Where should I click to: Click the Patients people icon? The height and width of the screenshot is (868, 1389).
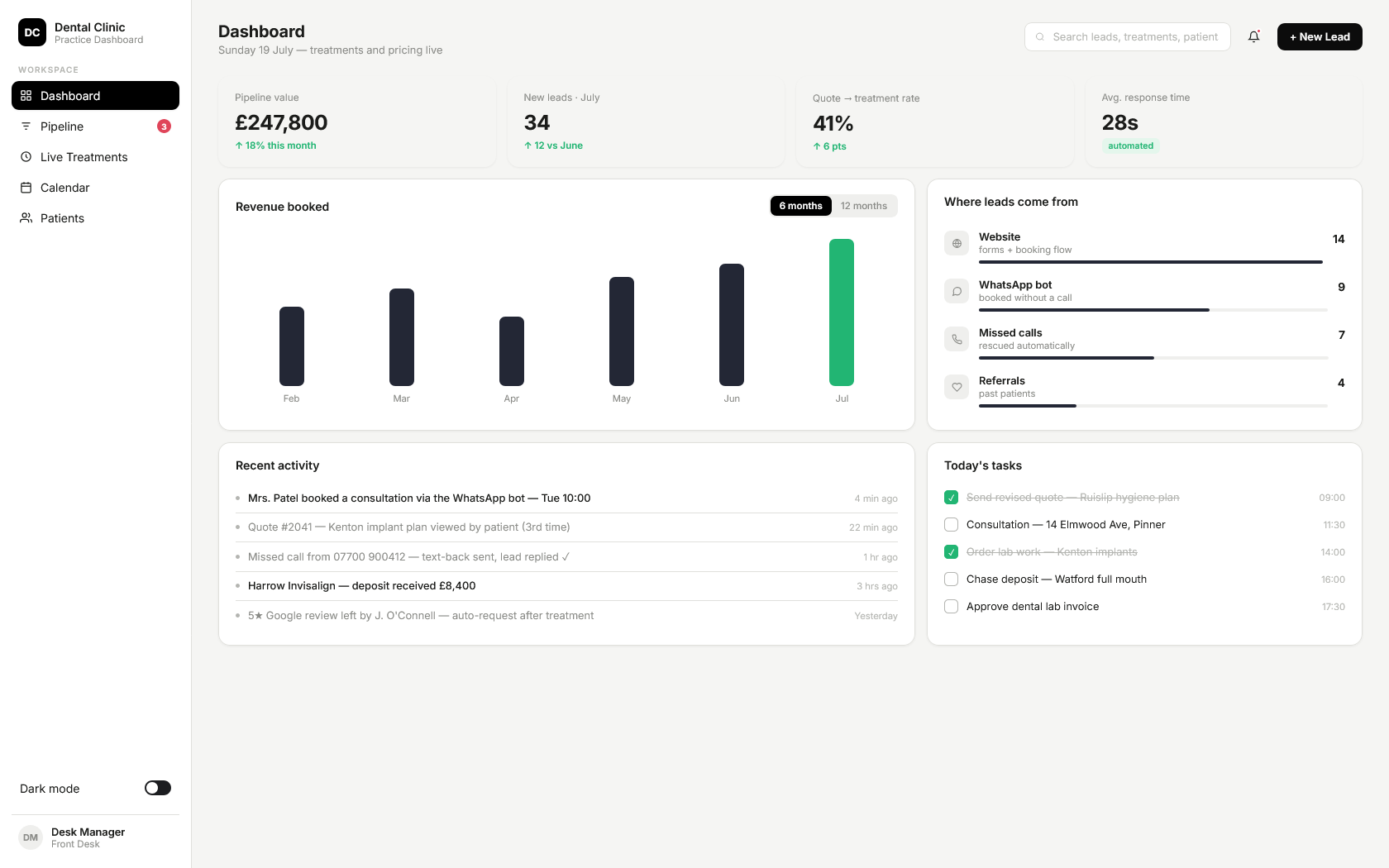pyautogui.click(x=26, y=218)
